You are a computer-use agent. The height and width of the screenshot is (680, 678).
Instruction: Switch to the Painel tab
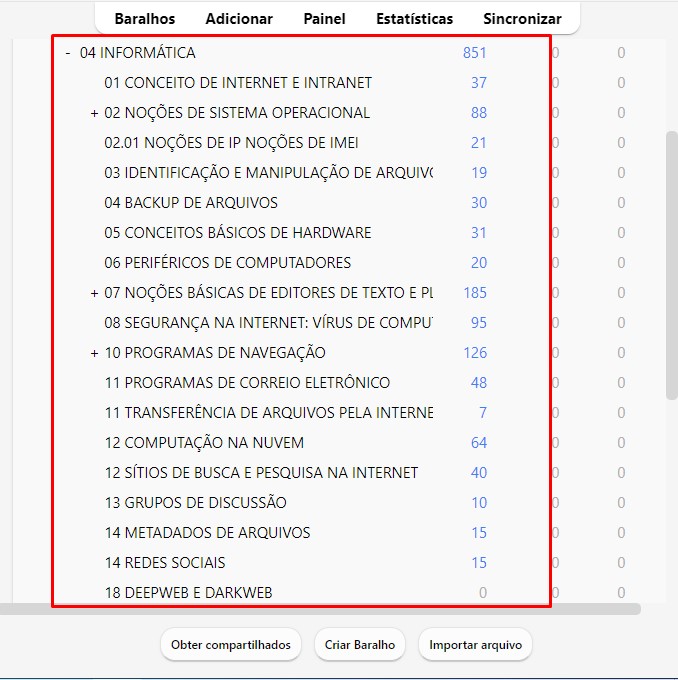324,19
